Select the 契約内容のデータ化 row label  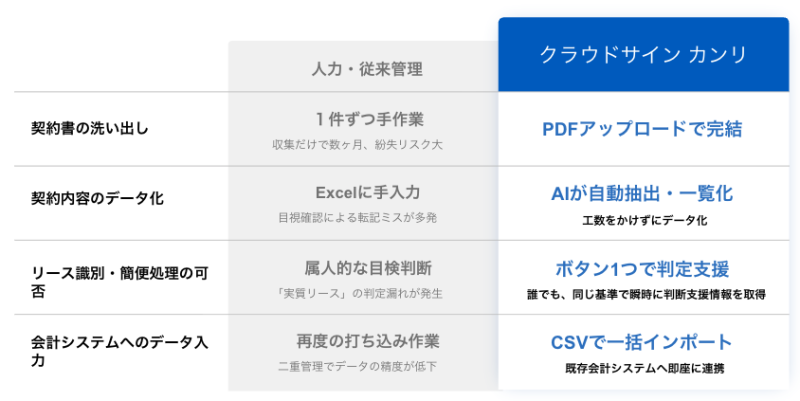click(x=97, y=198)
